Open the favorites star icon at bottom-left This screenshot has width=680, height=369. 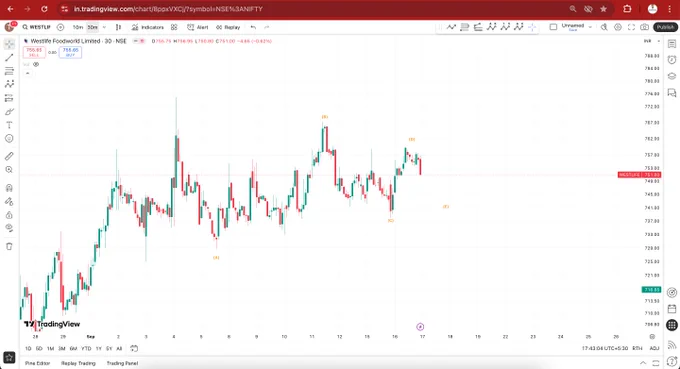tap(9, 357)
